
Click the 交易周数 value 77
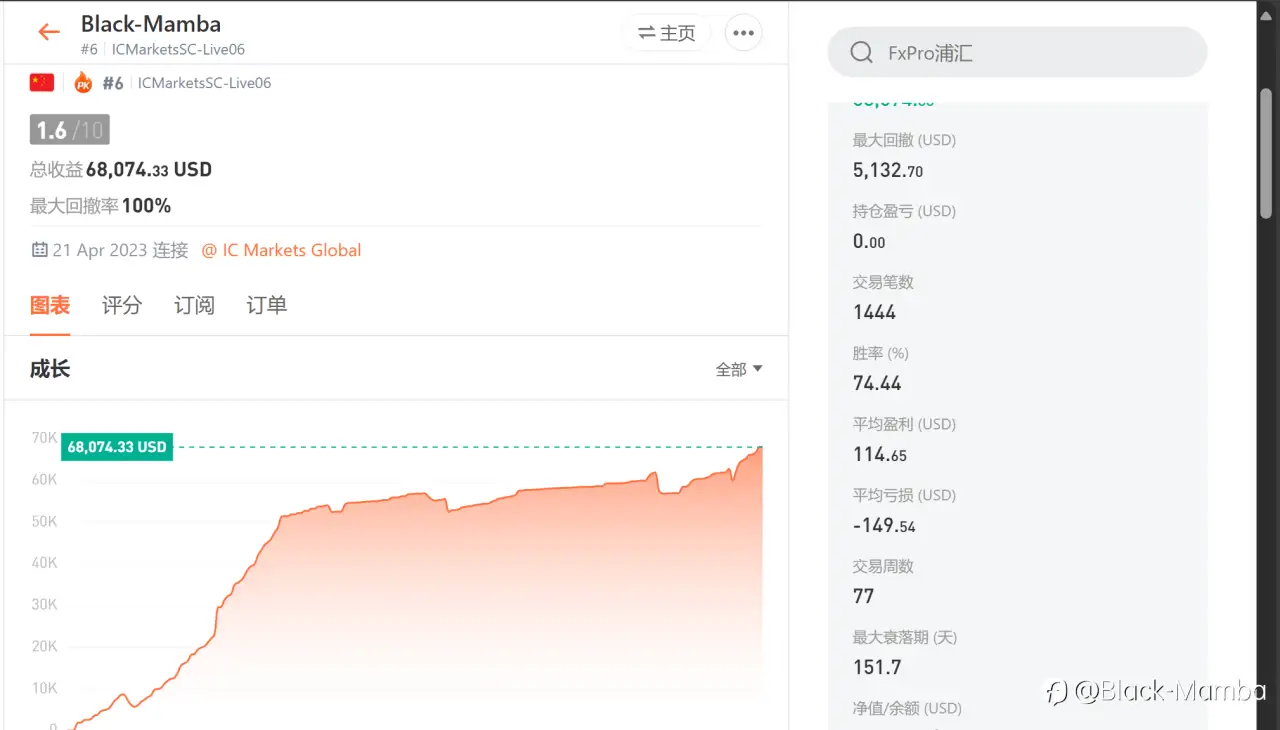pyautogui.click(x=864, y=596)
